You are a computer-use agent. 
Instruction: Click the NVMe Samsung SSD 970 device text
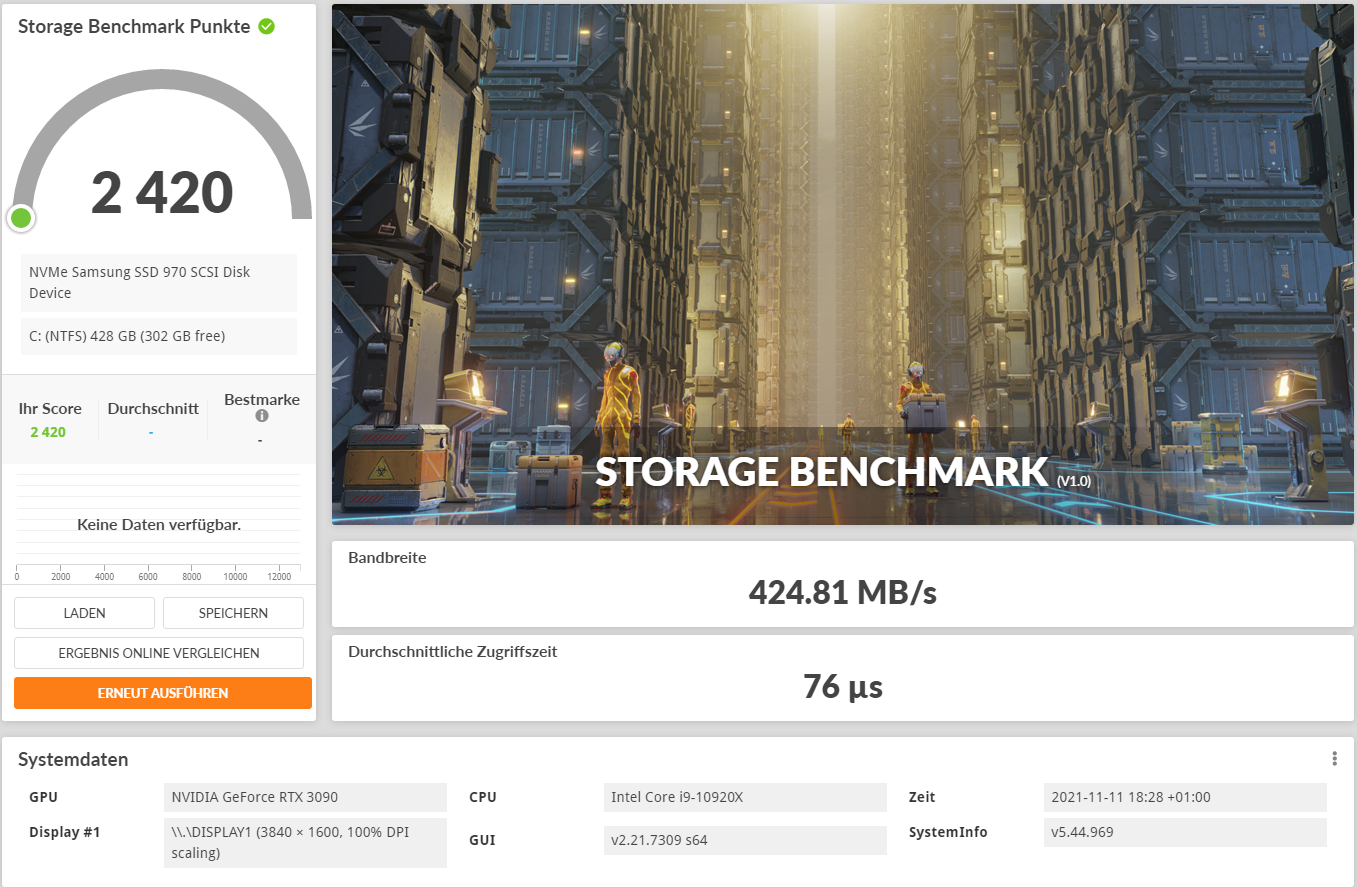159,283
